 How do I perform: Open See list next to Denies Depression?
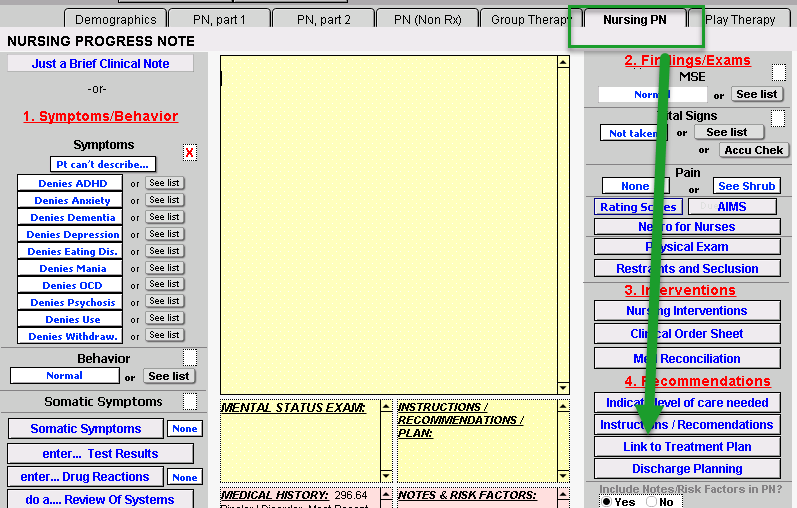(x=164, y=234)
